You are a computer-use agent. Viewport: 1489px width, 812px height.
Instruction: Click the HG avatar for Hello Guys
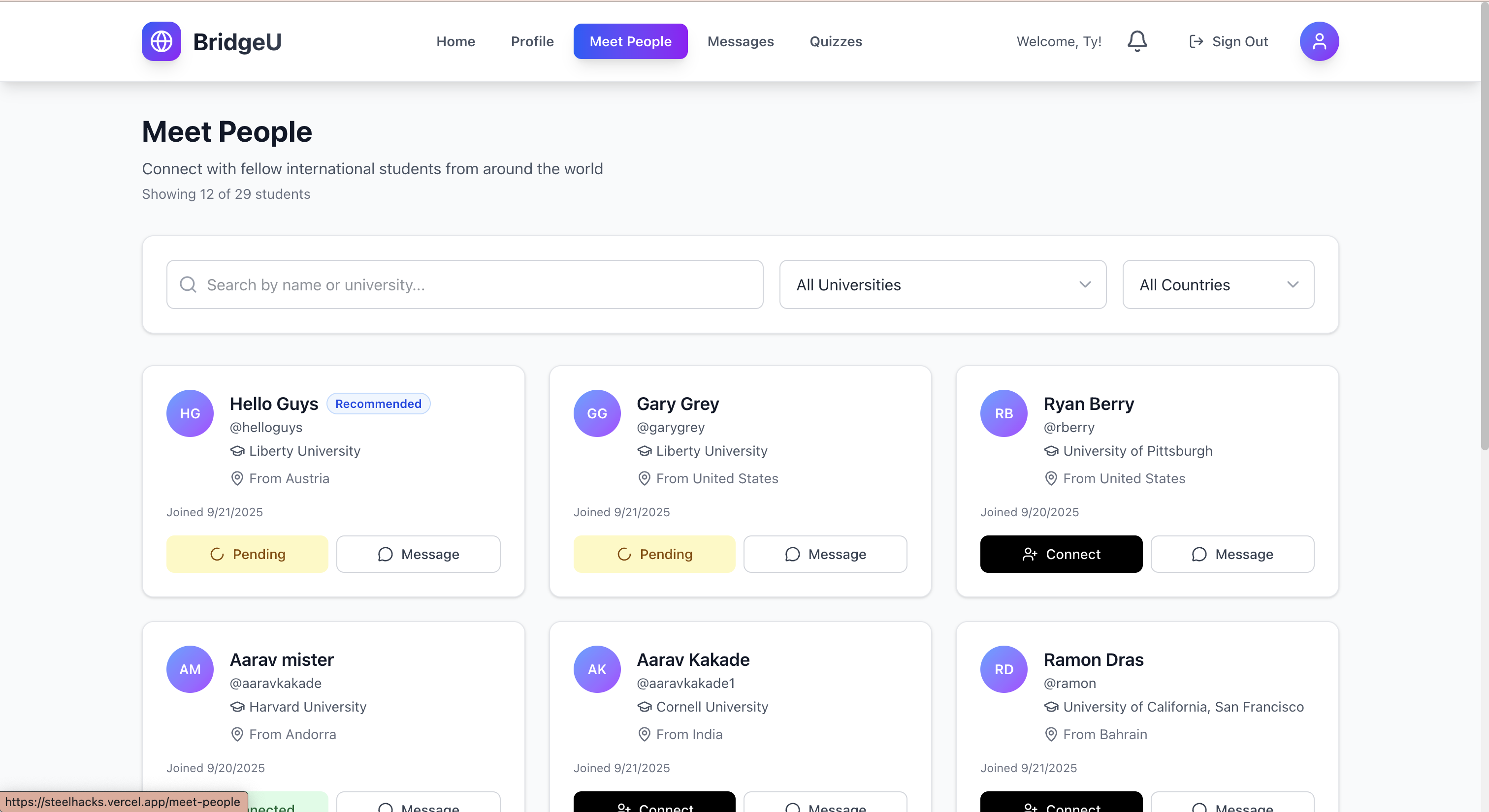(x=190, y=413)
